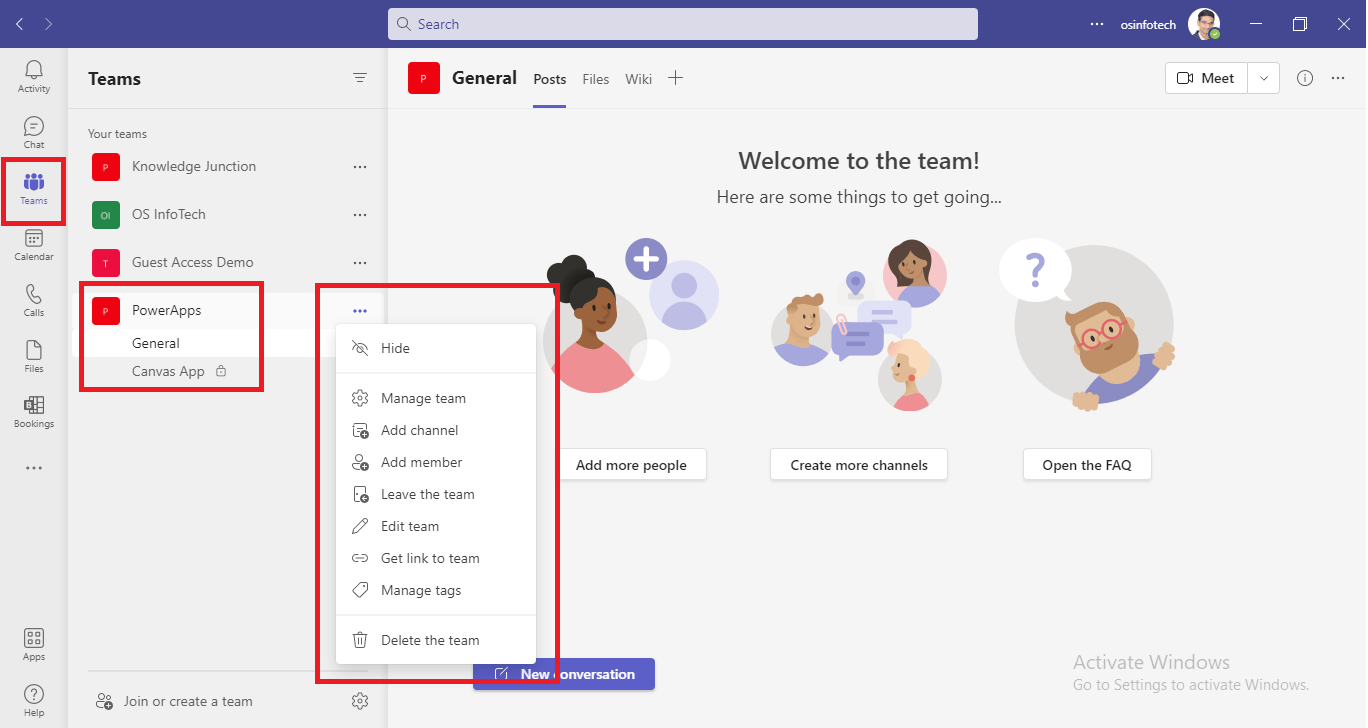
Task: Switch to the Posts tab
Action: (550, 79)
